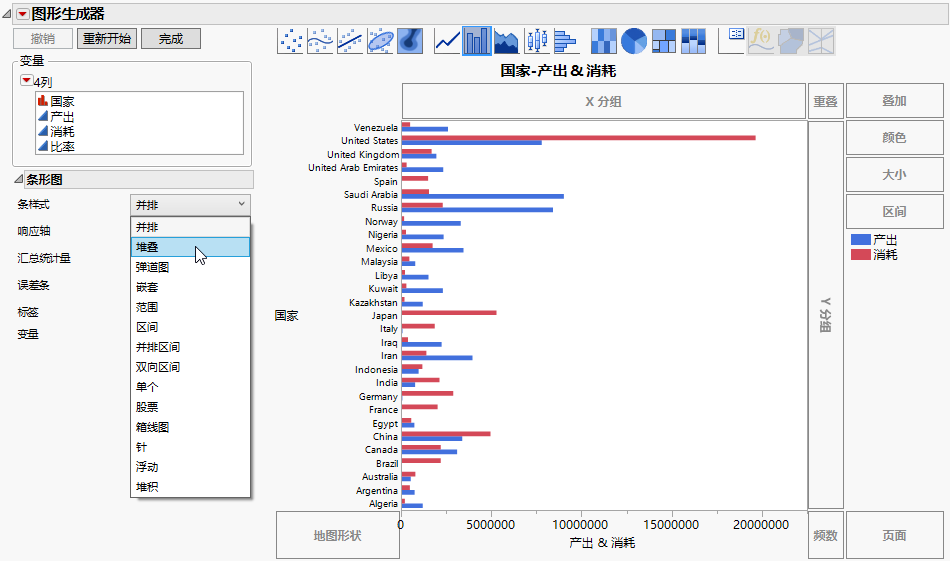Screen dimensions: 950x561
Task: Select the Treemap element icon
Action: point(664,41)
